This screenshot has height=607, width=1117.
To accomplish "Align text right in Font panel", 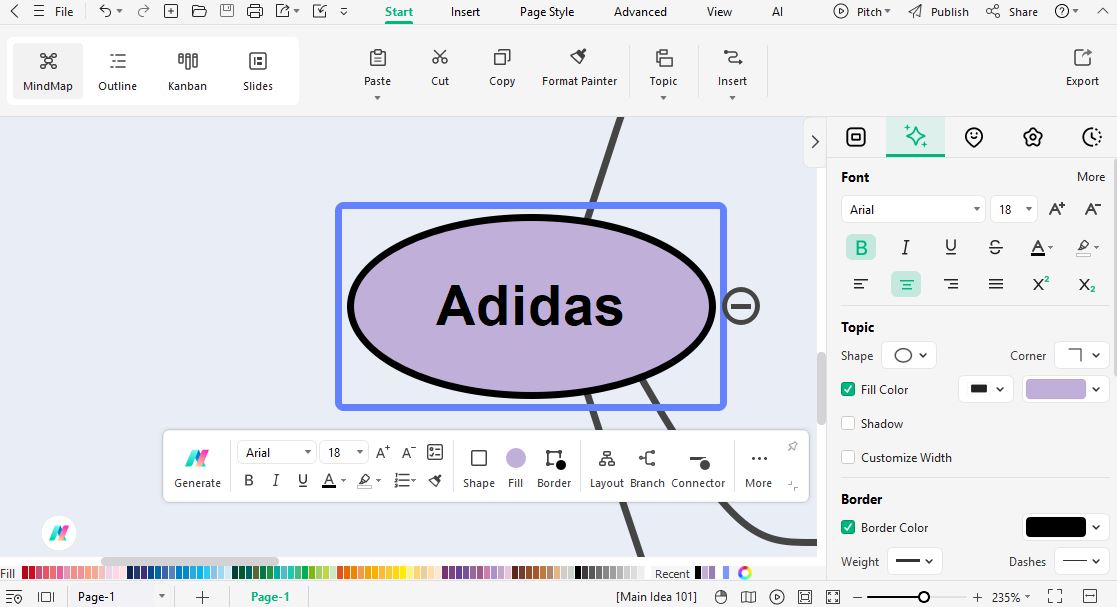I will [x=950, y=284].
